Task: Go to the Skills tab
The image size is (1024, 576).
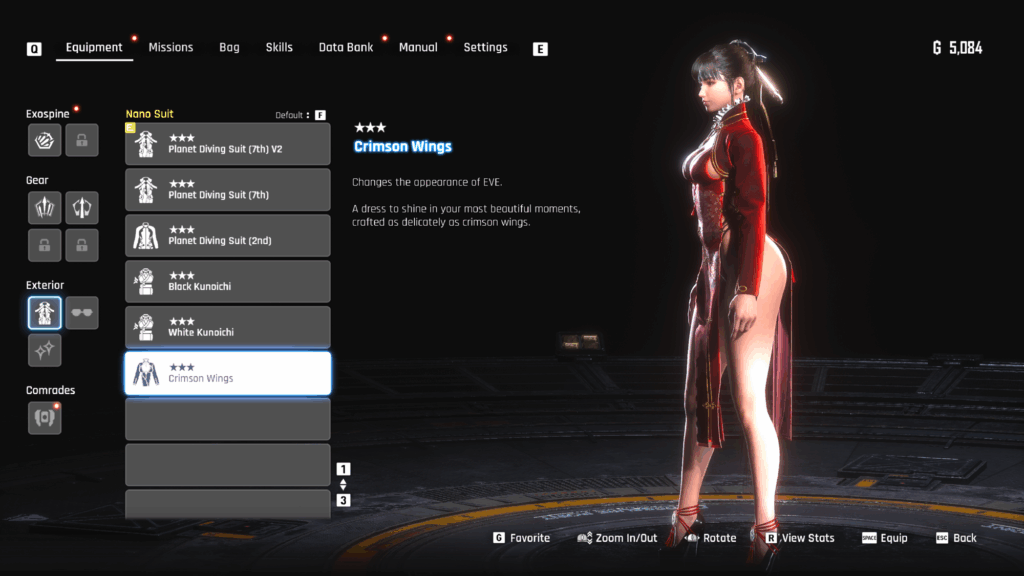Action: pyautogui.click(x=279, y=48)
